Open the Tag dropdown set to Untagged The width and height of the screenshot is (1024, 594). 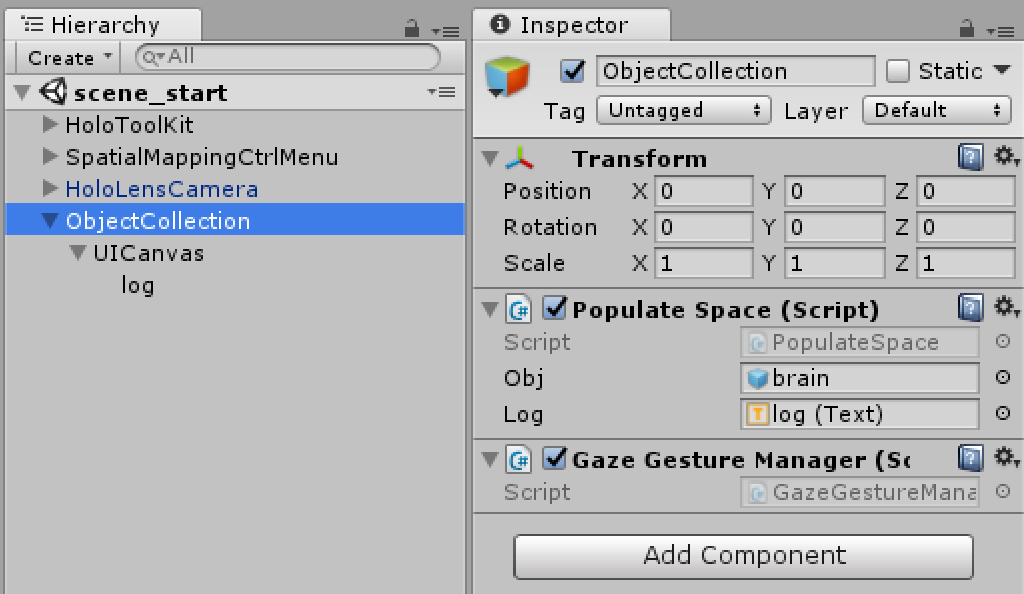[x=683, y=110]
